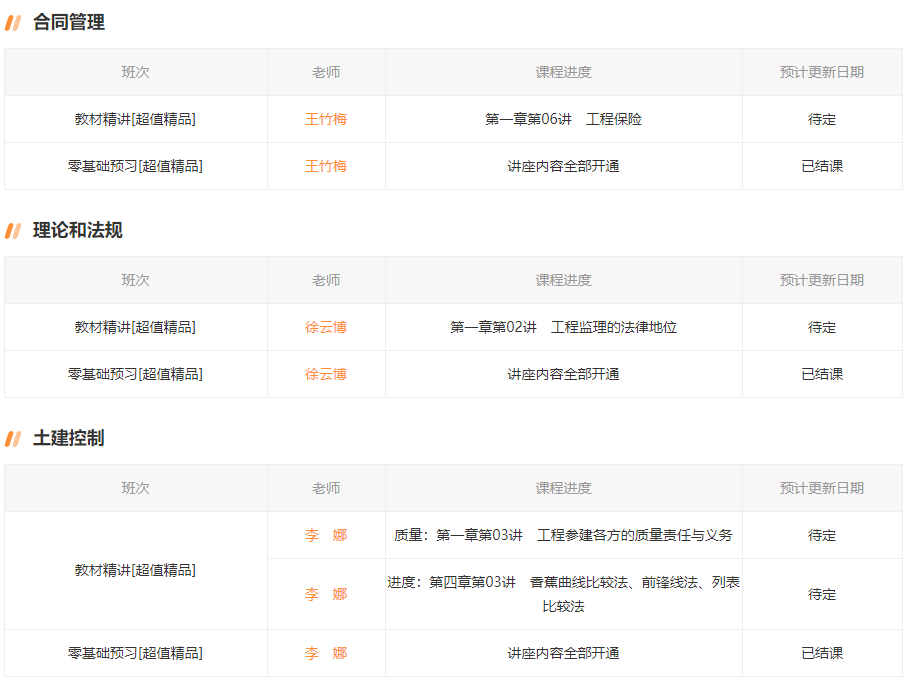Click 李娜 in the 进度 第四章第03讲 row

[326, 594]
